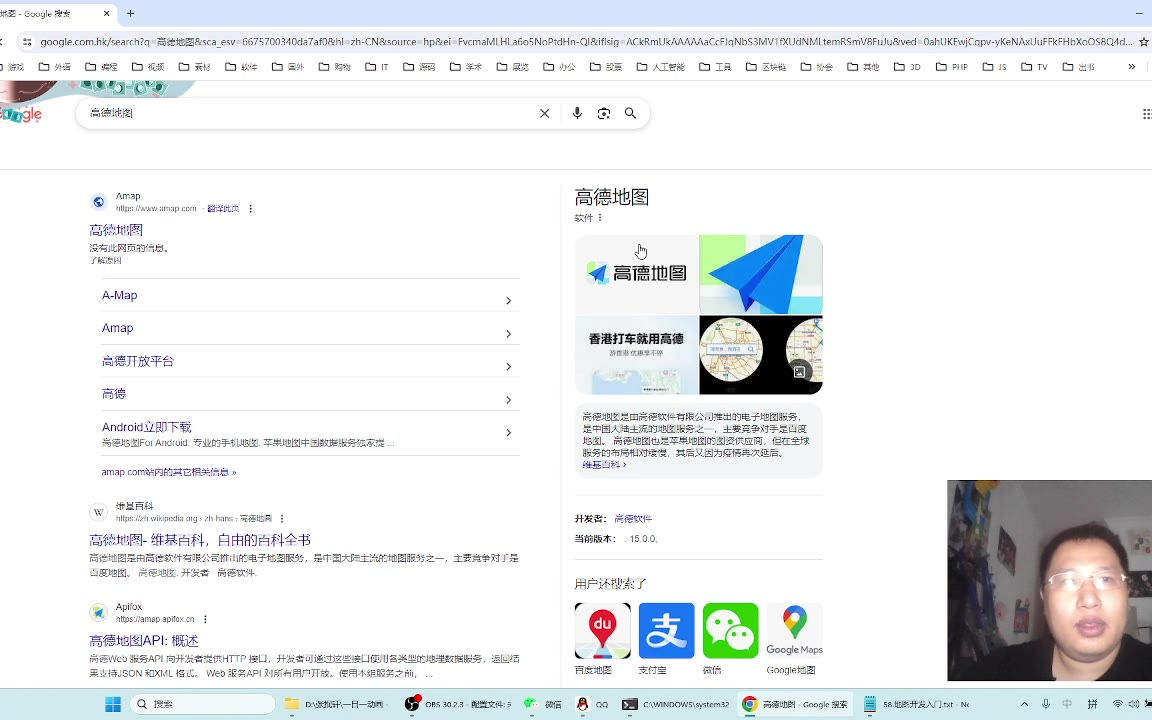This screenshot has height=720, width=1152.
Task: Open the 人工智能 bookmark folder
Action: 660,67
